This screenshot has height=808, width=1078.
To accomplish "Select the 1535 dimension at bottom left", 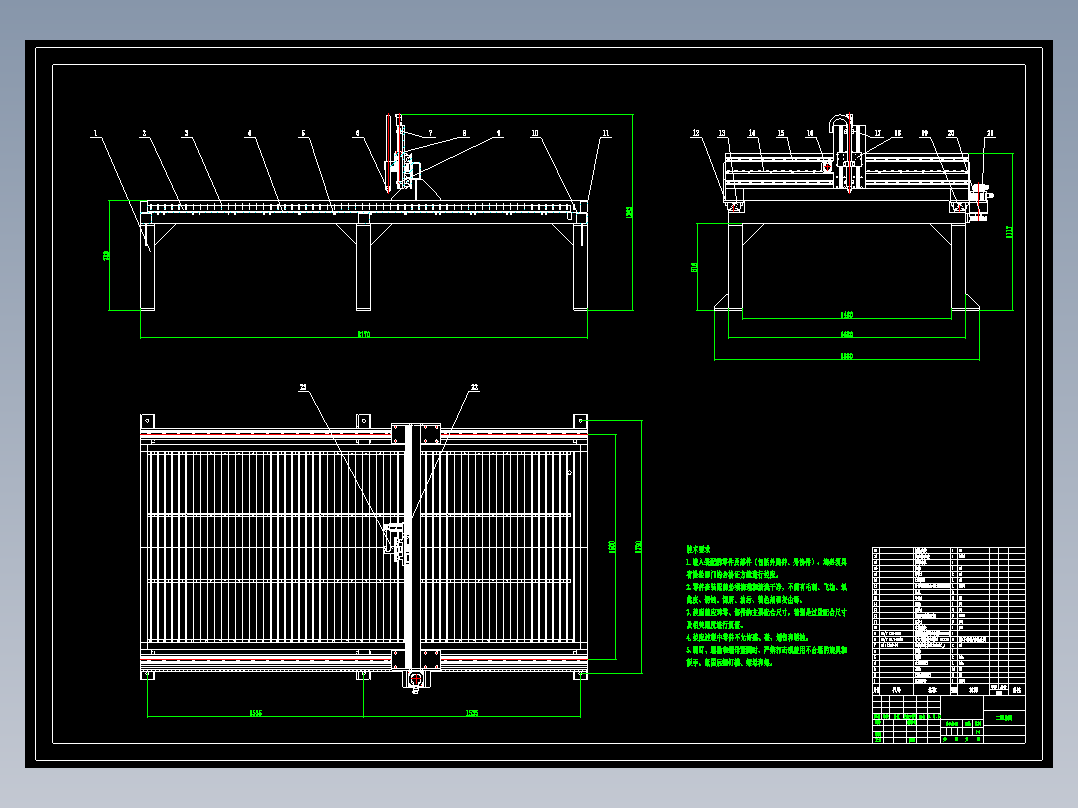I will [x=255, y=713].
